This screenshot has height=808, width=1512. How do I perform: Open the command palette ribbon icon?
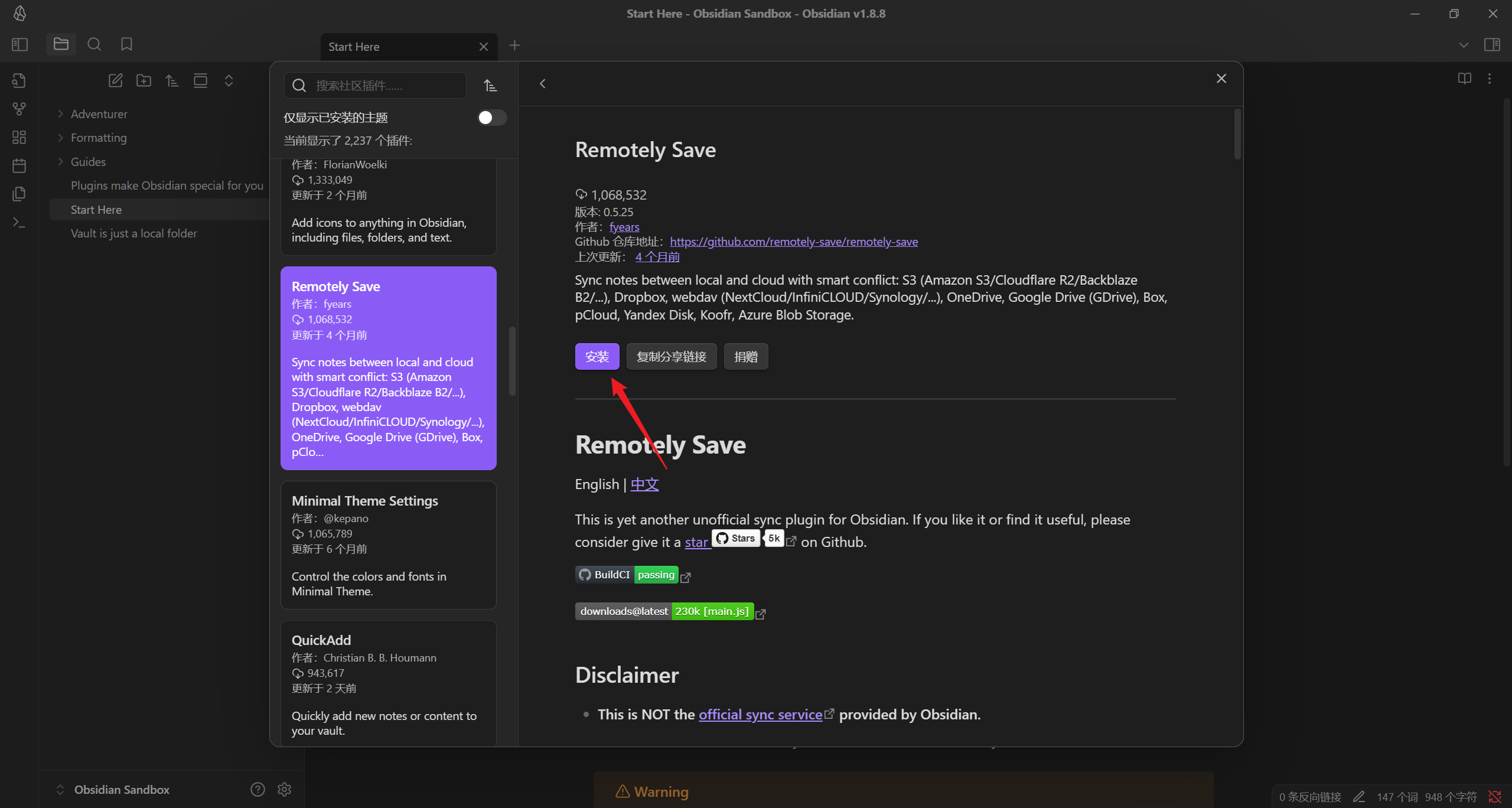(x=19, y=222)
